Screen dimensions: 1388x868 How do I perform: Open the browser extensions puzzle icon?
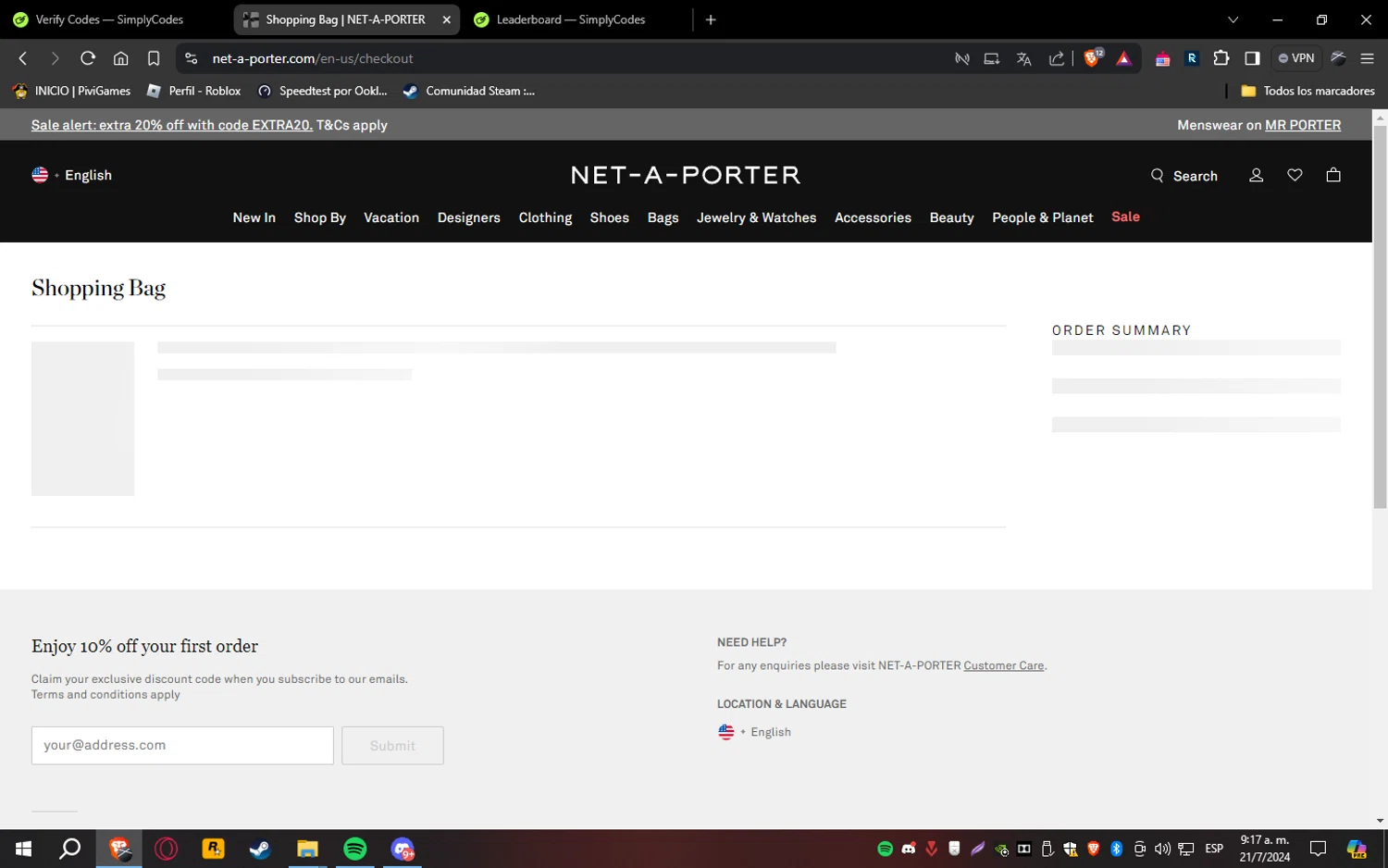click(1221, 58)
